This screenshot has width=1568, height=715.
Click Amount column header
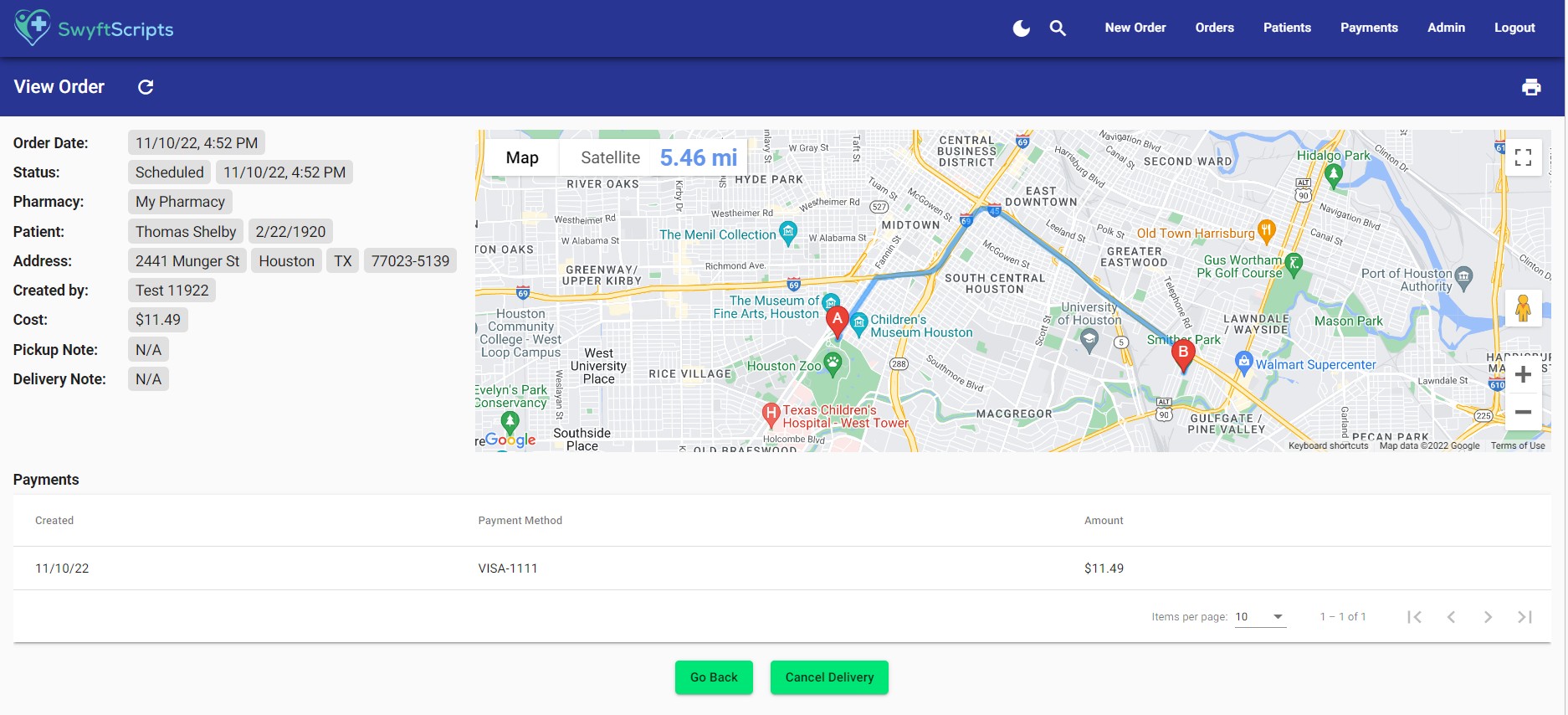tap(1104, 521)
